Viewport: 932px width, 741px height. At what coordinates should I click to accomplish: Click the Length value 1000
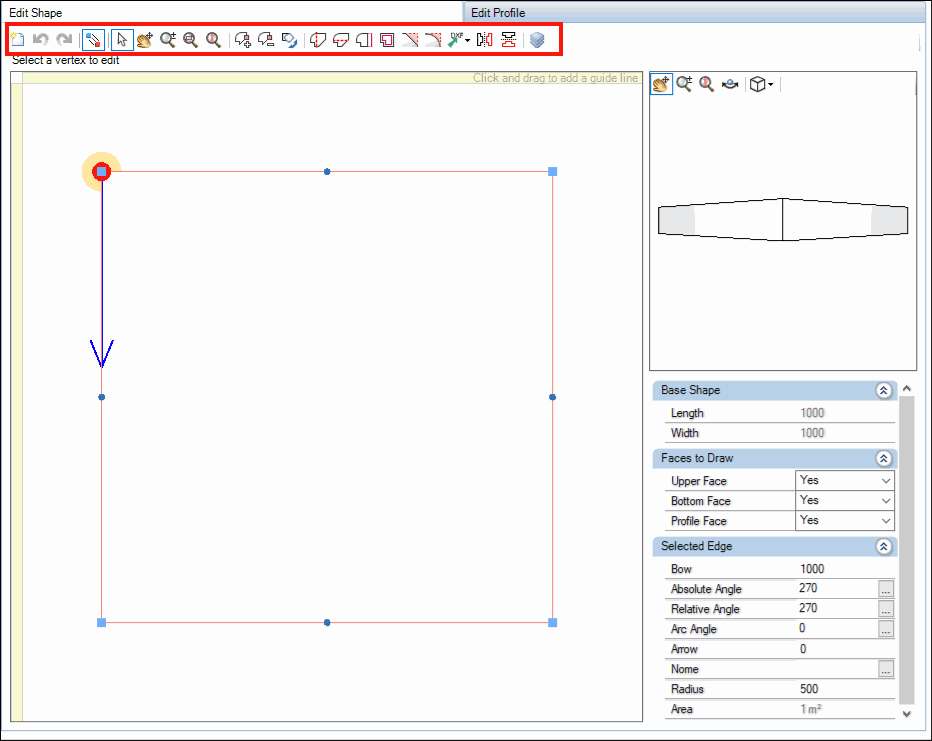812,413
